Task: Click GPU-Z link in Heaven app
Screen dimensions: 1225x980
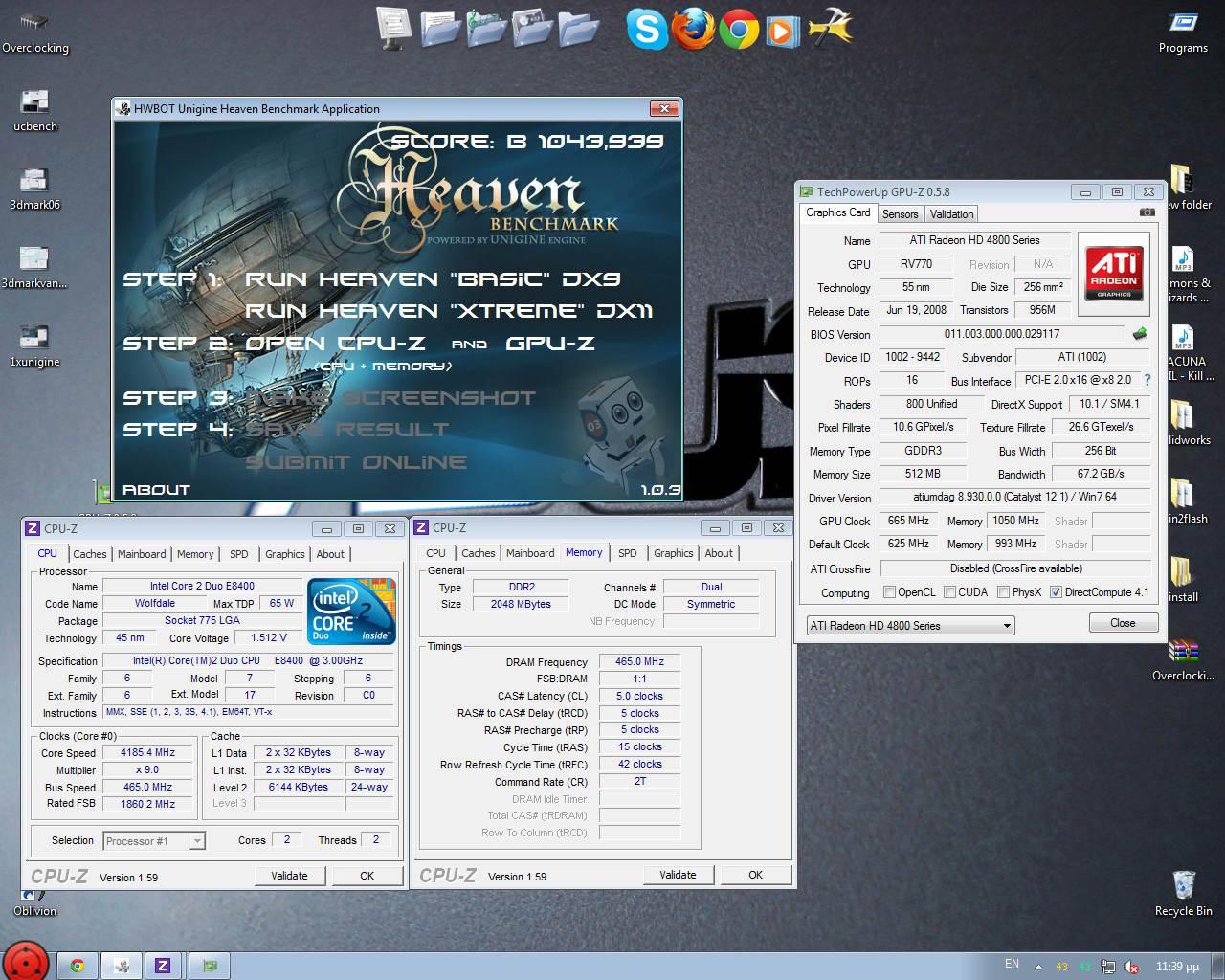Action: 550,344
